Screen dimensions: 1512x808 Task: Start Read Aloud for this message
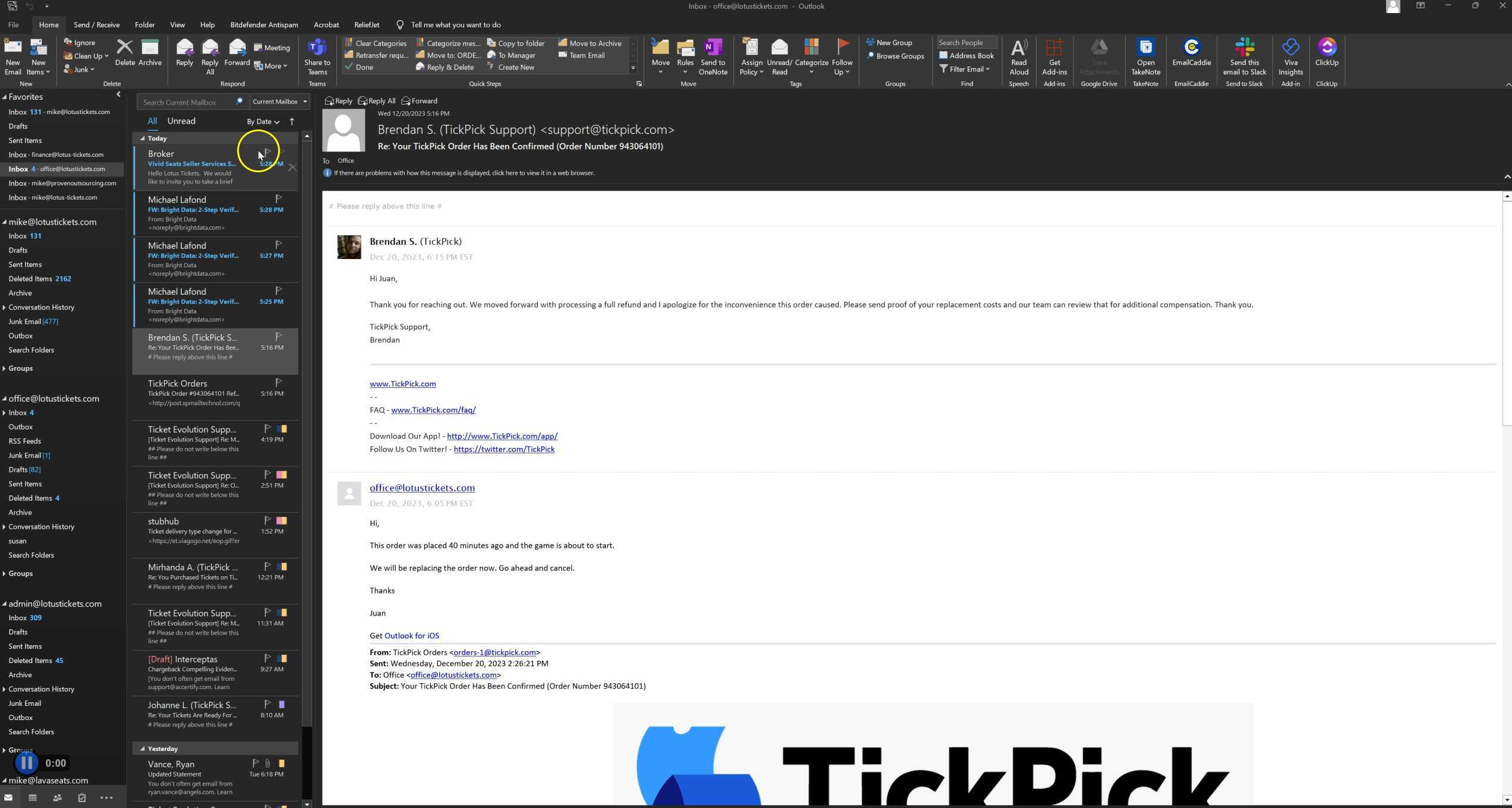pos(1019,56)
